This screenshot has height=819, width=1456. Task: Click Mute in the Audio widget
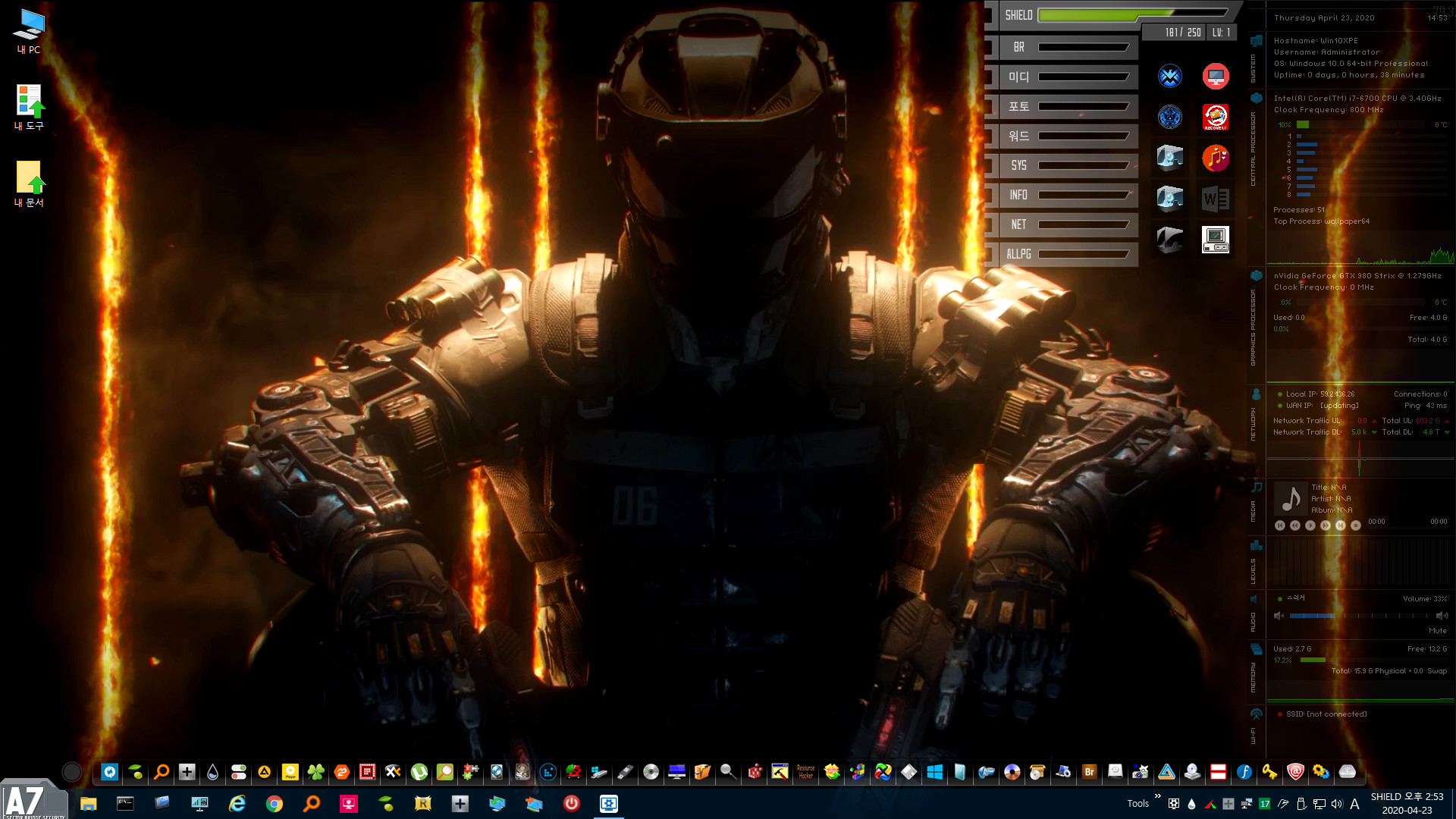[x=1437, y=630]
